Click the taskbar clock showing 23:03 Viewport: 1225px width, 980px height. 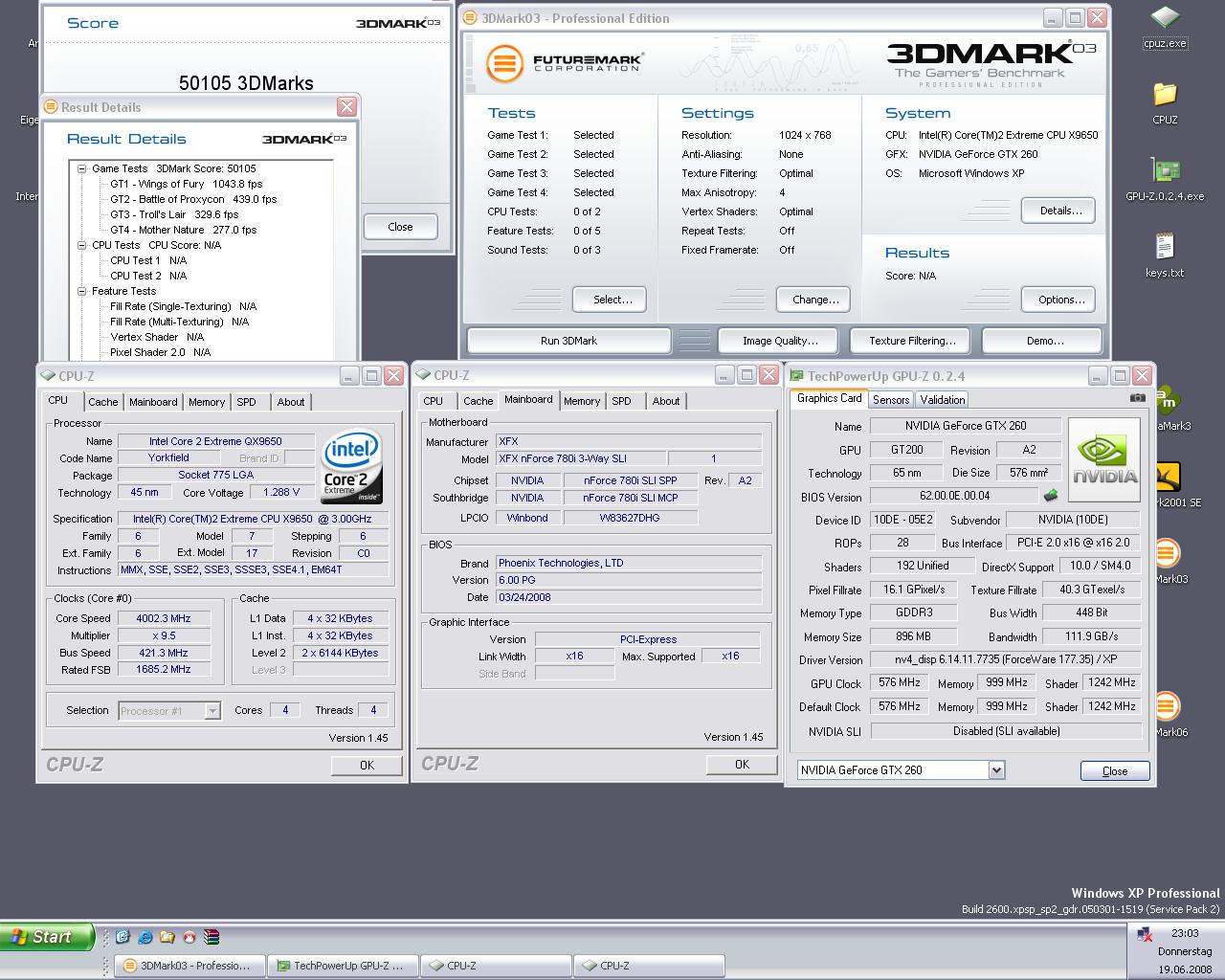[x=1184, y=933]
